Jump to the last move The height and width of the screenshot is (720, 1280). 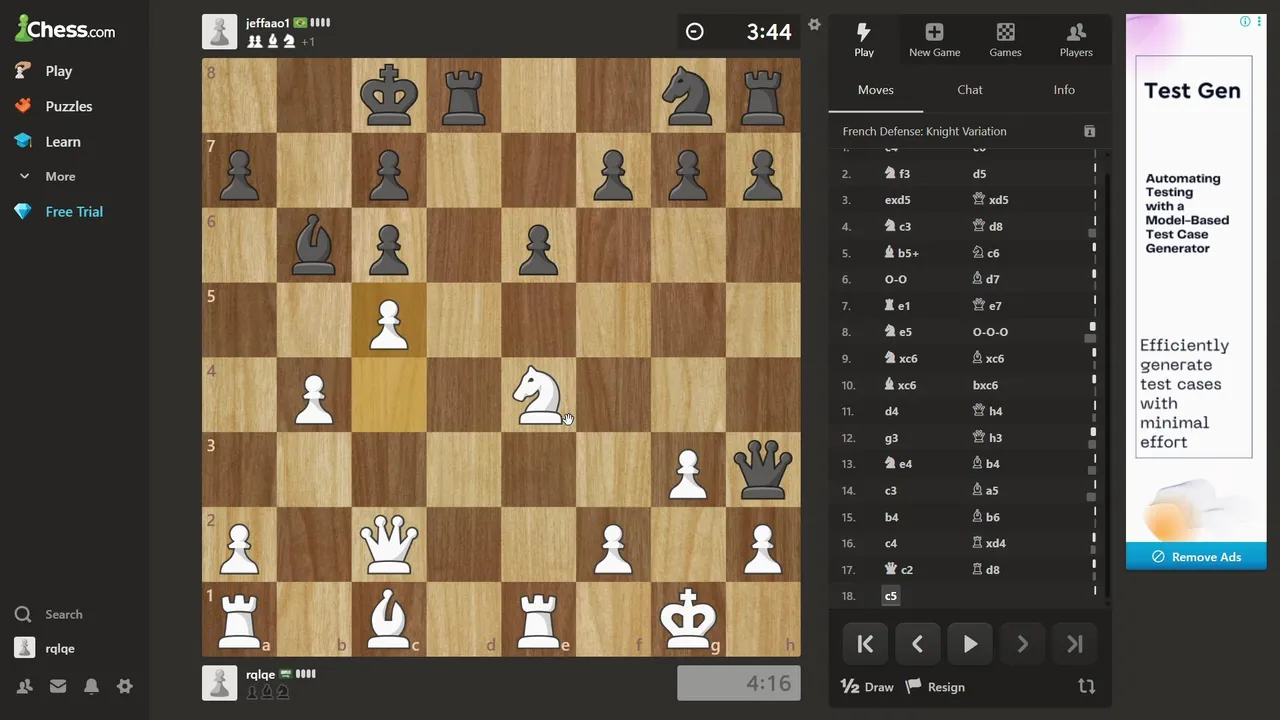[1075, 645]
